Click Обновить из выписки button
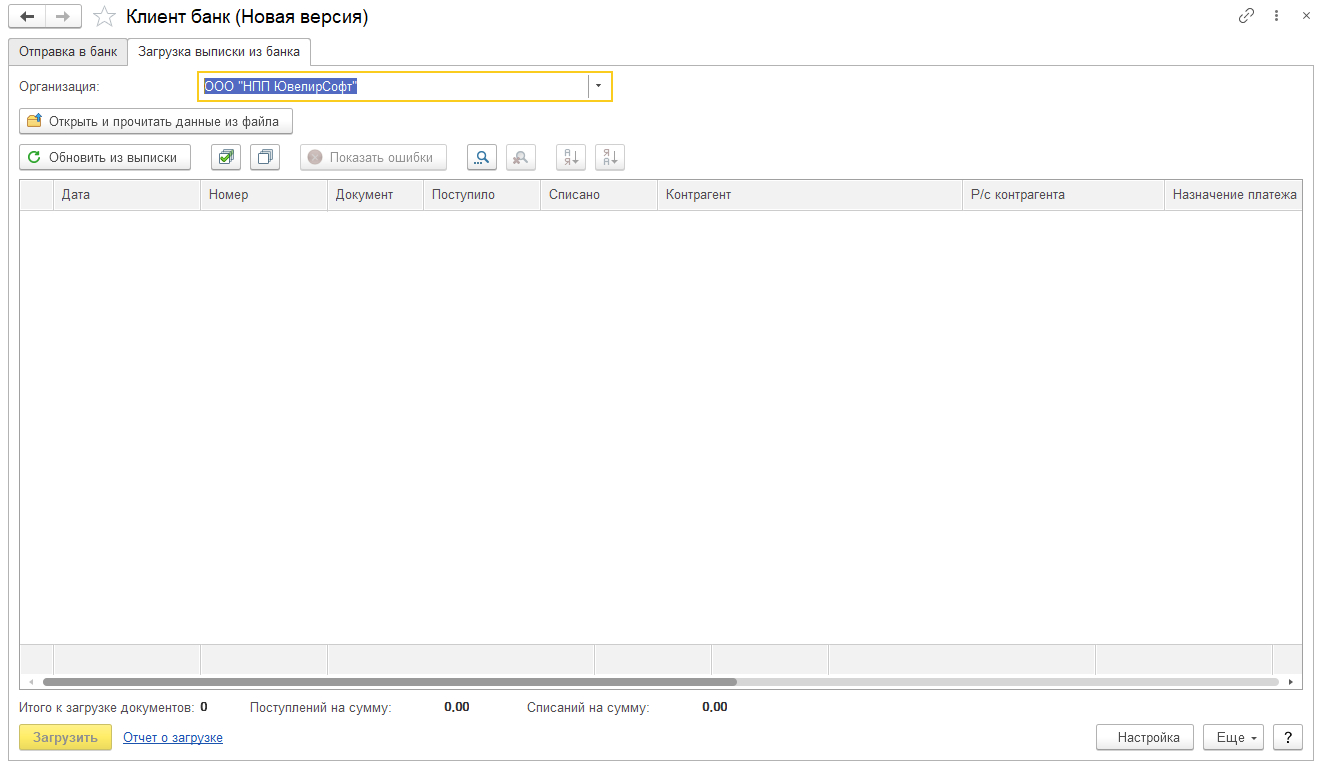Screen dimensions: 1319x765 click(105, 157)
